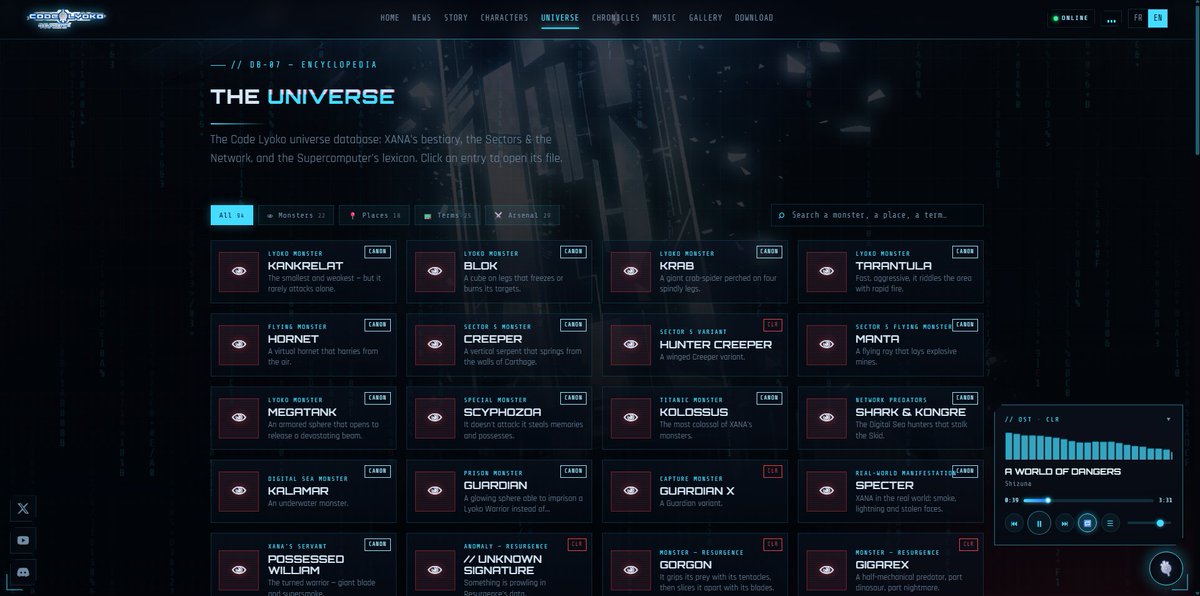The height and width of the screenshot is (596, 1200).
Task: Adjust the music player volume slider
Action: tap(1148, 522)
